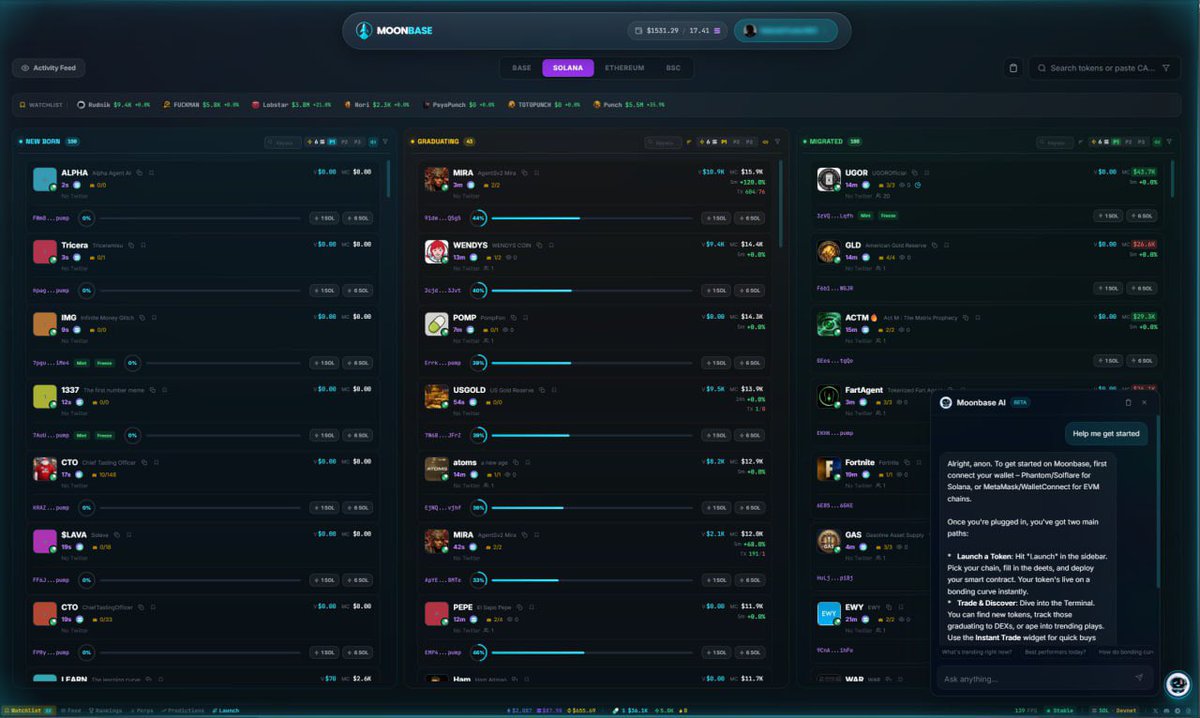This screenshot has width=1200, height=718.
Task: Open the POMP pill token avatar
Action: [x=436, y=324]
